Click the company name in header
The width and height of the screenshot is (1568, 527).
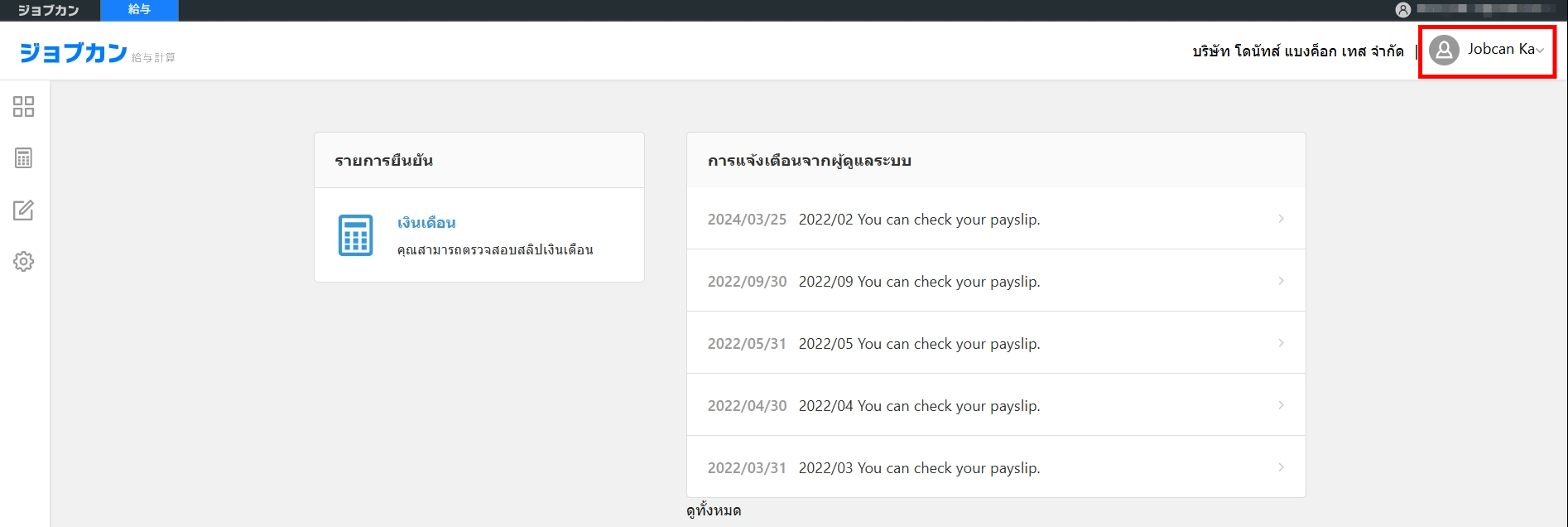[1298, 51]
